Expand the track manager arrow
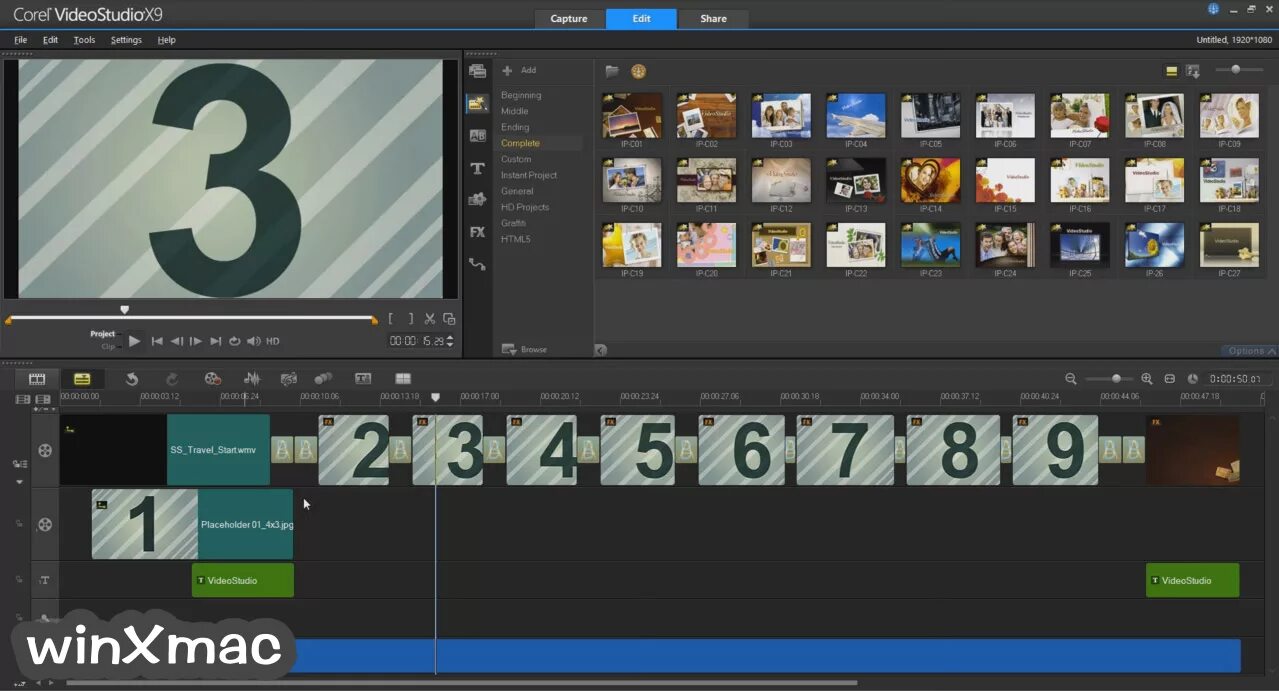1279x691 pixels. 19,482
